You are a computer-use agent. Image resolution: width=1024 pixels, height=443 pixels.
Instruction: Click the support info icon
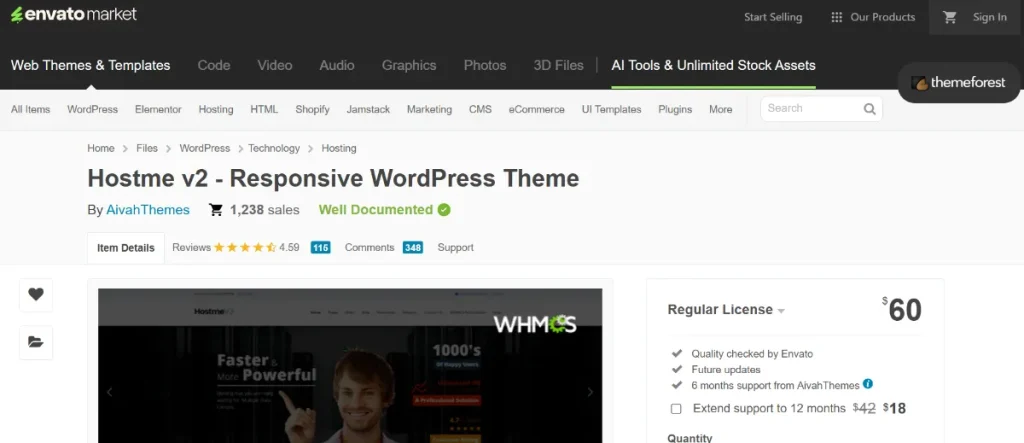868,384
